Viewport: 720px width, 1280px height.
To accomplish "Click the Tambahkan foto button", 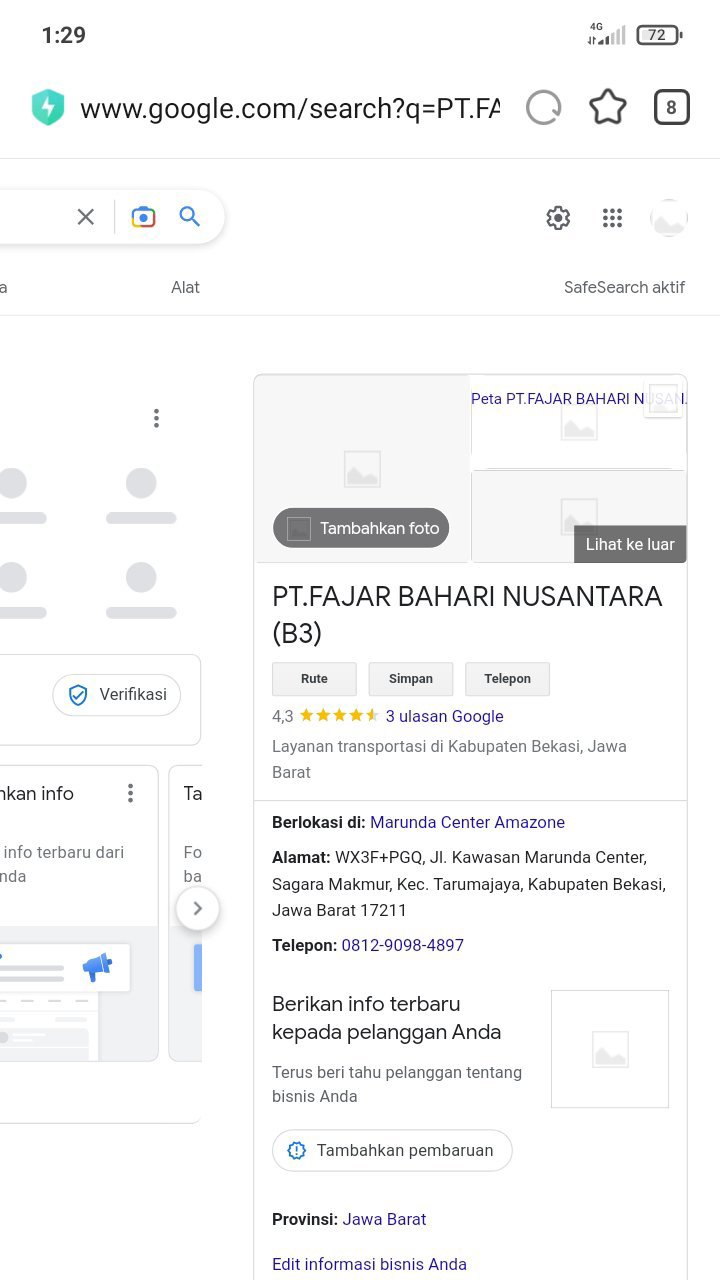I will [x=361, y=528].
